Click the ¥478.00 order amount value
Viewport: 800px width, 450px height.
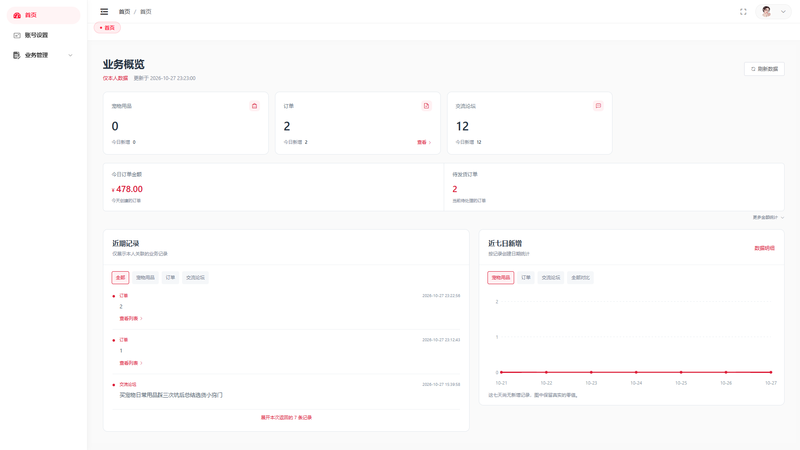pos(128,189)
